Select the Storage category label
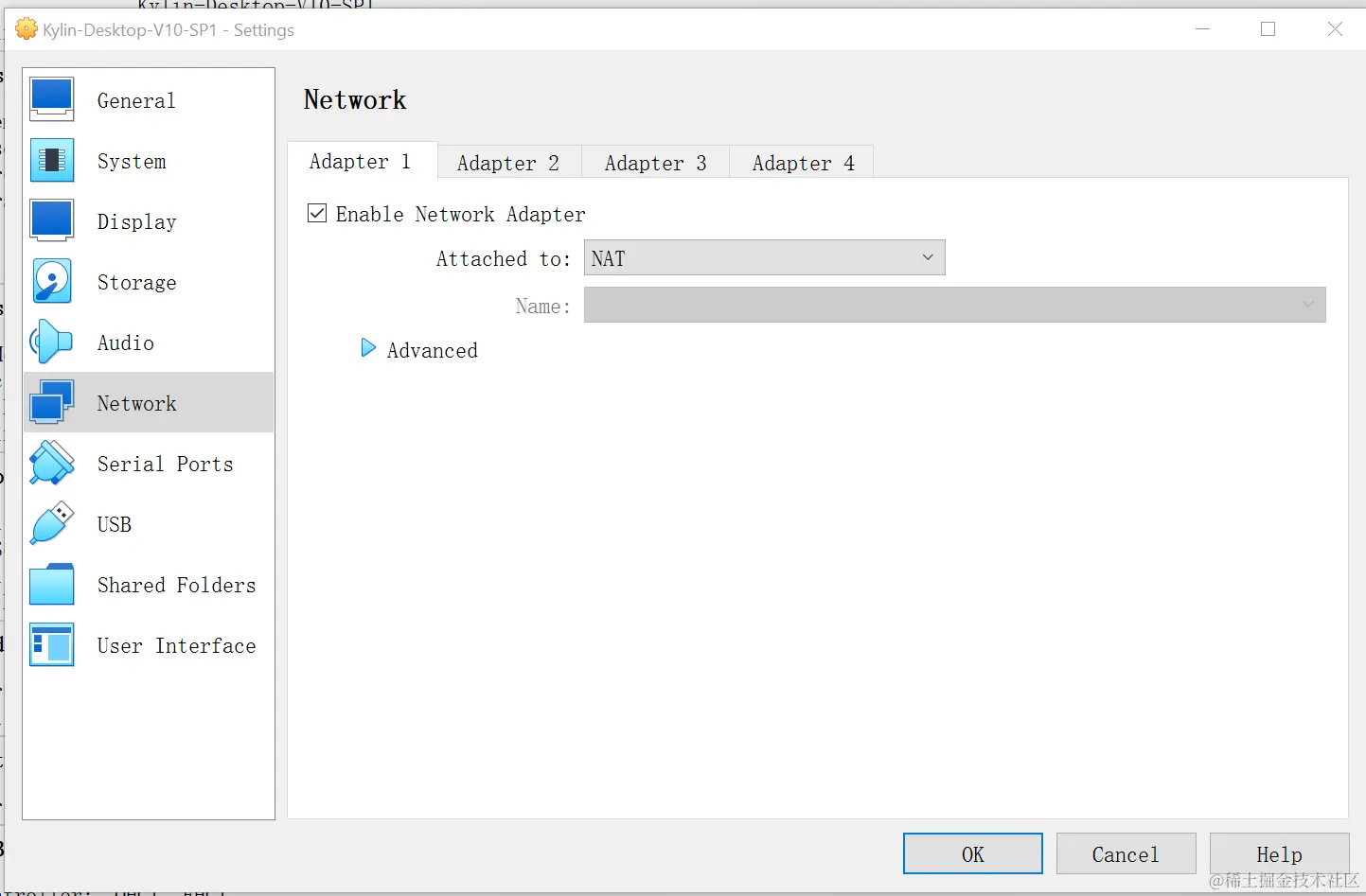 pos(137,282)
